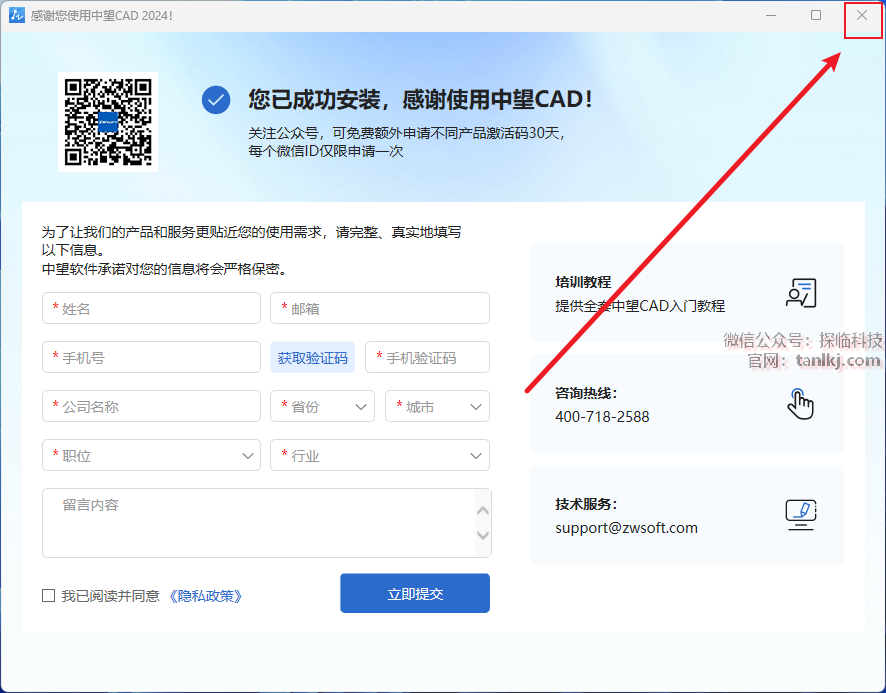Click the ZWCAD app icon in title bar
Image resolution: width=886 pixels, height=693 pixels.
pyautogui.click(x=16, y=15)
